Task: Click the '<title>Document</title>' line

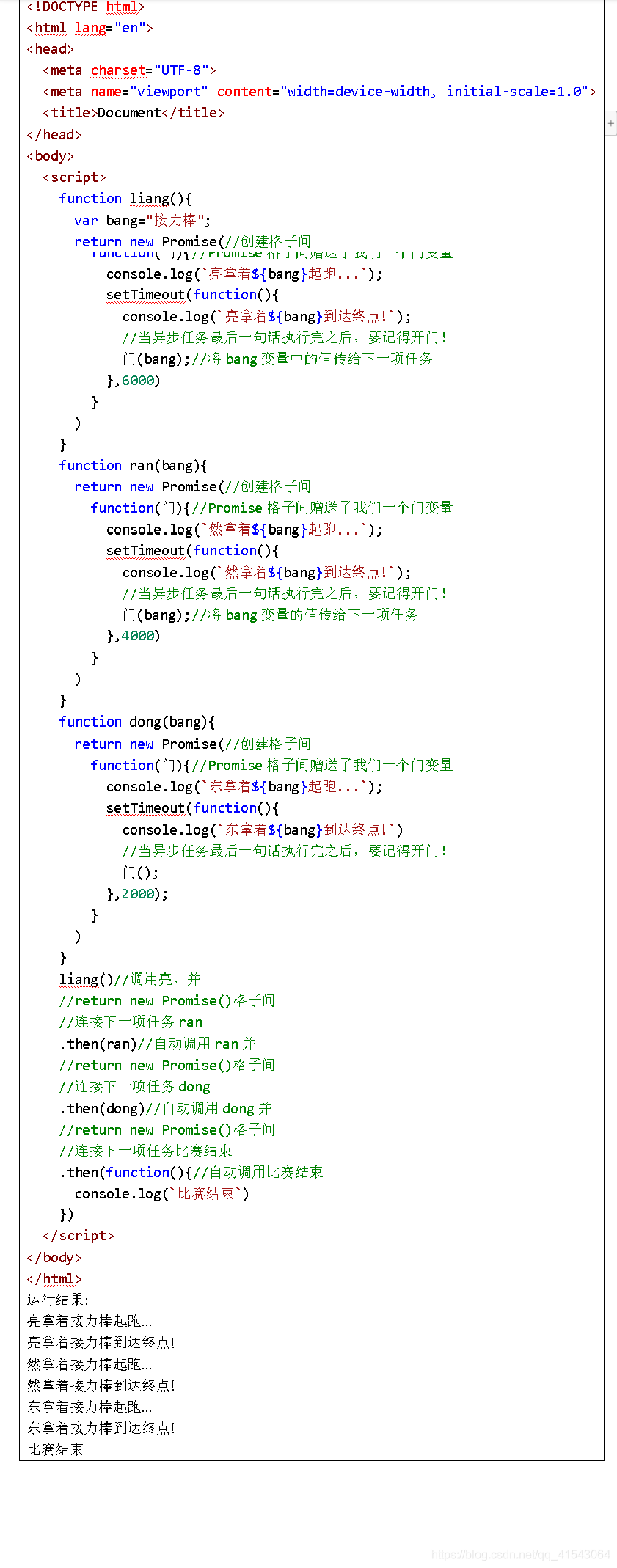Action: click(x=134, y=113)
